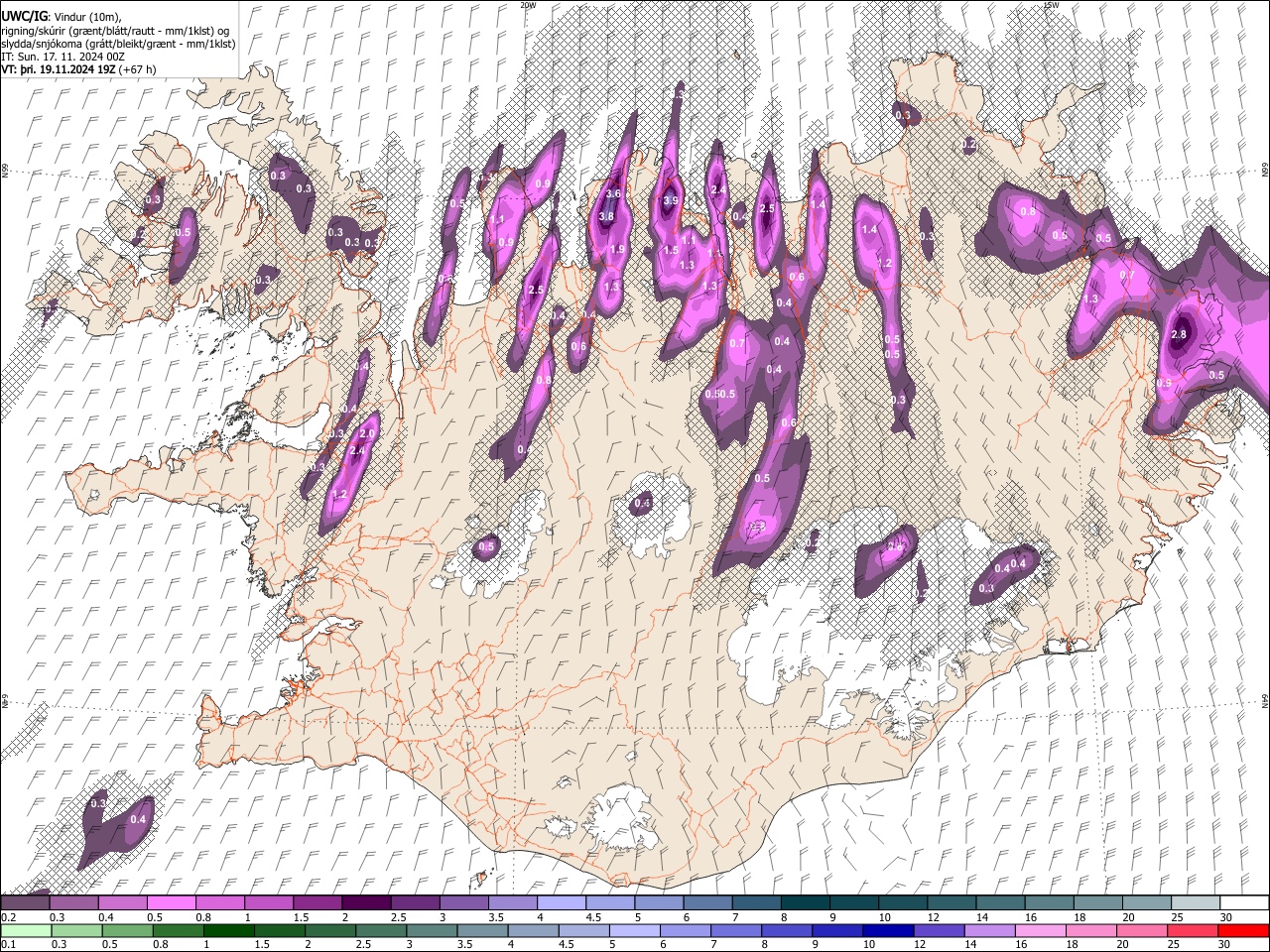Viewport: 1270px width, 952px height.
Task: Select upper legend swatch starting at 25
Action: [x=1196, y=902]
